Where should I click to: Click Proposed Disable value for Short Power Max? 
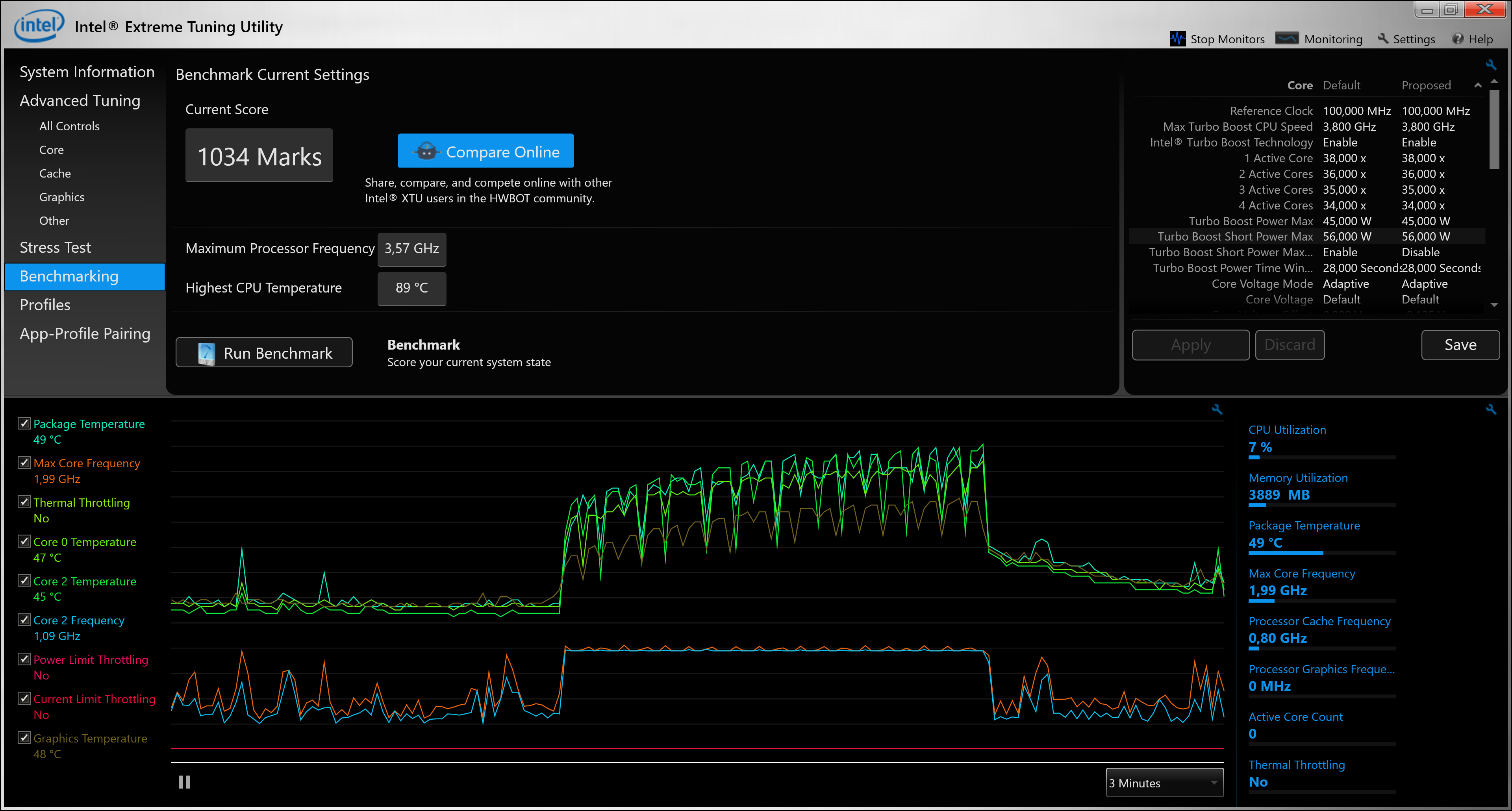pos(1420,252)
